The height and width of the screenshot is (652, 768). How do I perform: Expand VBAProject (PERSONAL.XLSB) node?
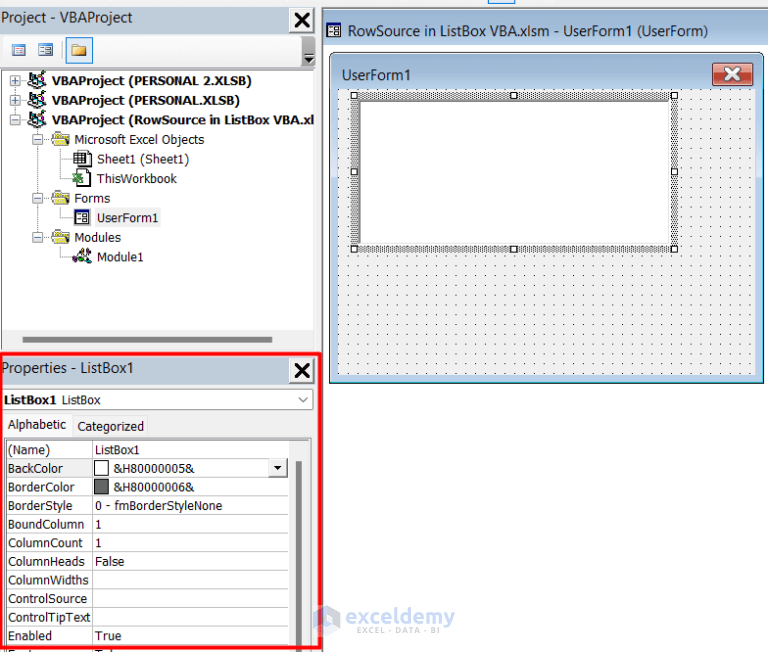point(15,100)
